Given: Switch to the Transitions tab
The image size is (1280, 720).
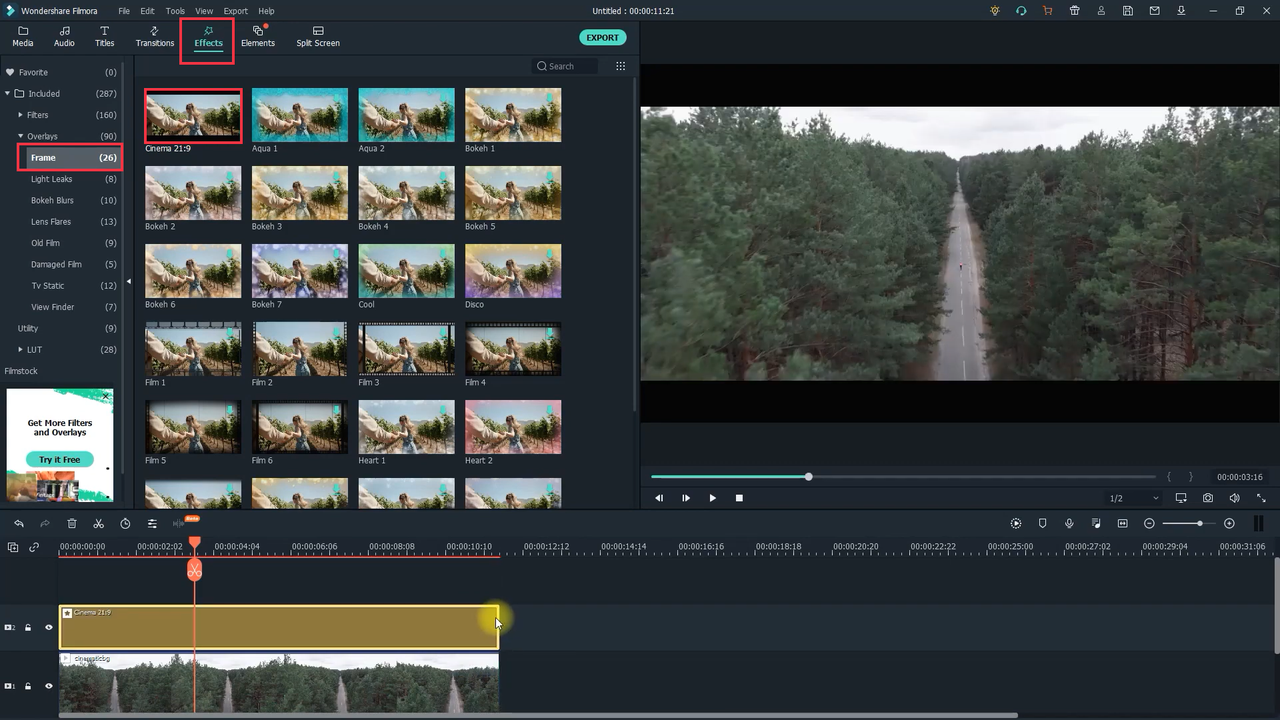Looking at the screenshot, I should [155, 37].
